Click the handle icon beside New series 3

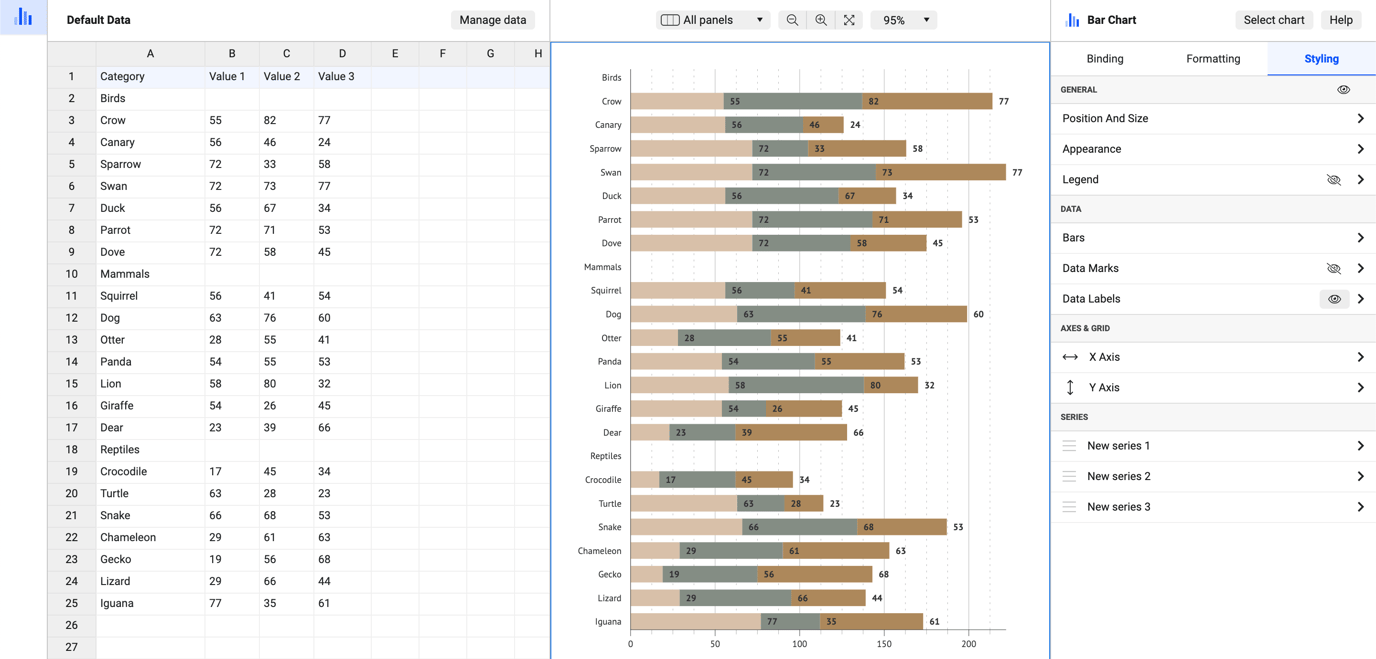[1069, 507]
